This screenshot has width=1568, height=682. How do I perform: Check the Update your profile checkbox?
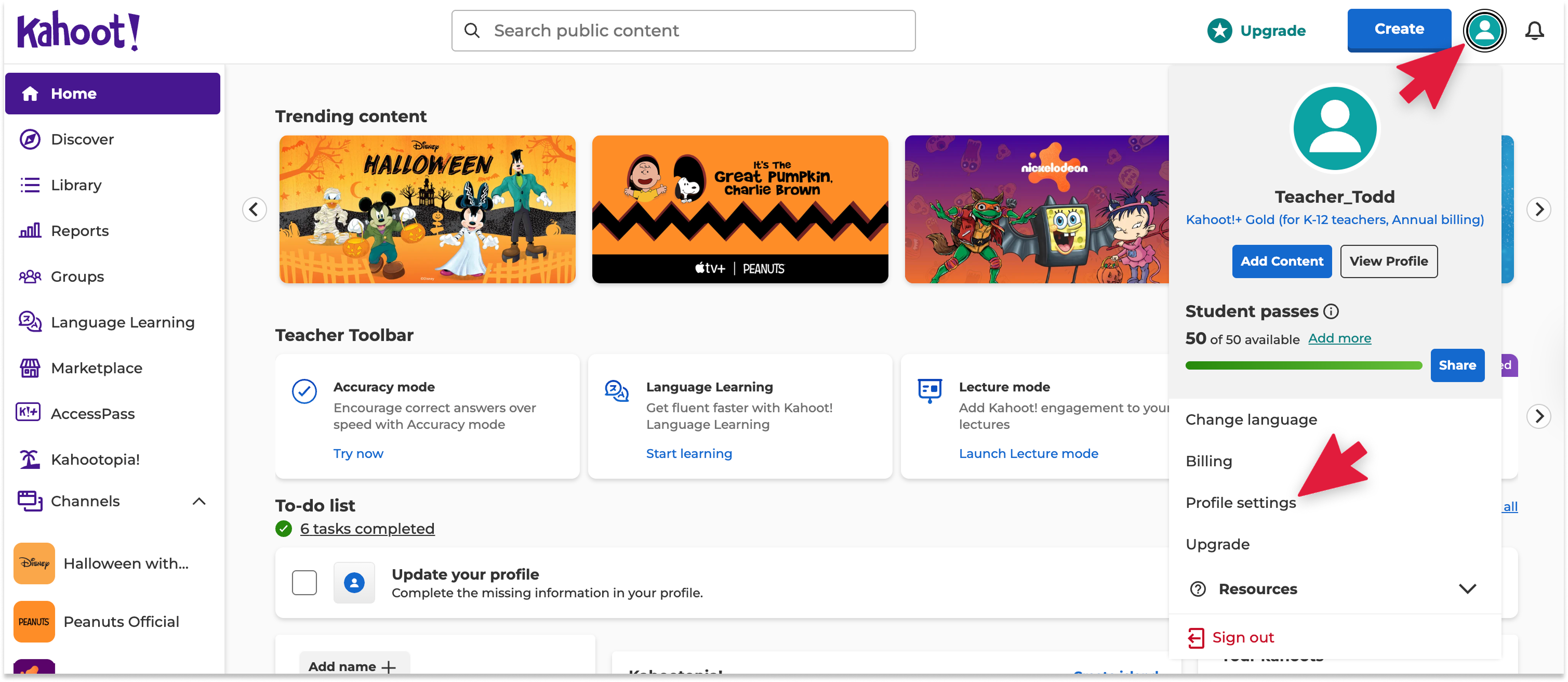304,583
